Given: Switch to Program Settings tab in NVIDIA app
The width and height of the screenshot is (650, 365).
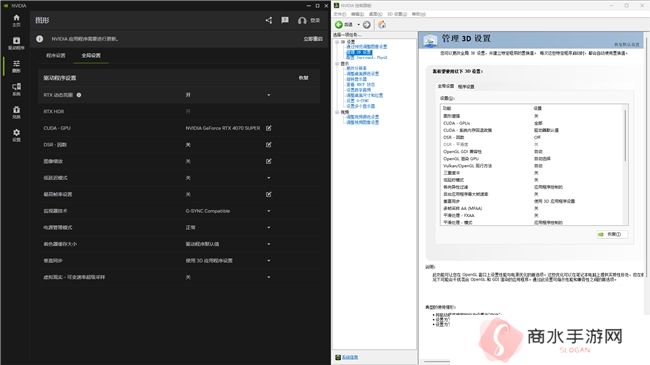Looking at the screenshot, I should click(x=56, y=55).
